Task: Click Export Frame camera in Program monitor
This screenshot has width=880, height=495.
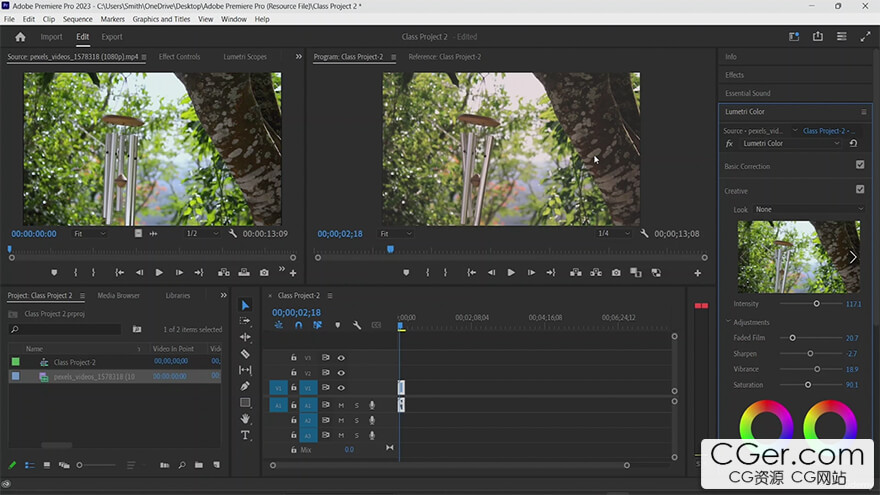Action: tap(616, 273)
